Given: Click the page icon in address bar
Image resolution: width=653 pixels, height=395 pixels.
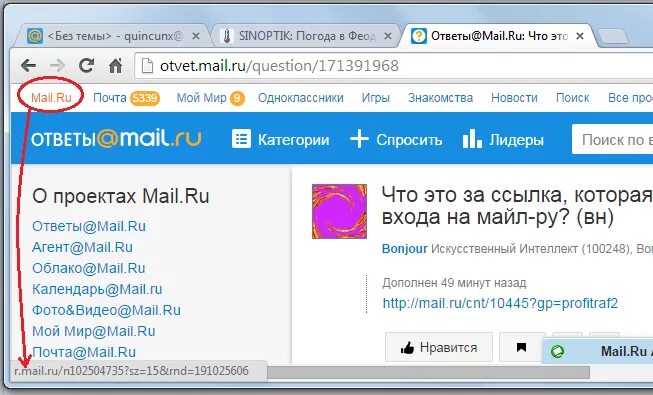Looking at the screenshot, I should pyautogui.click(x=147, y=66).
